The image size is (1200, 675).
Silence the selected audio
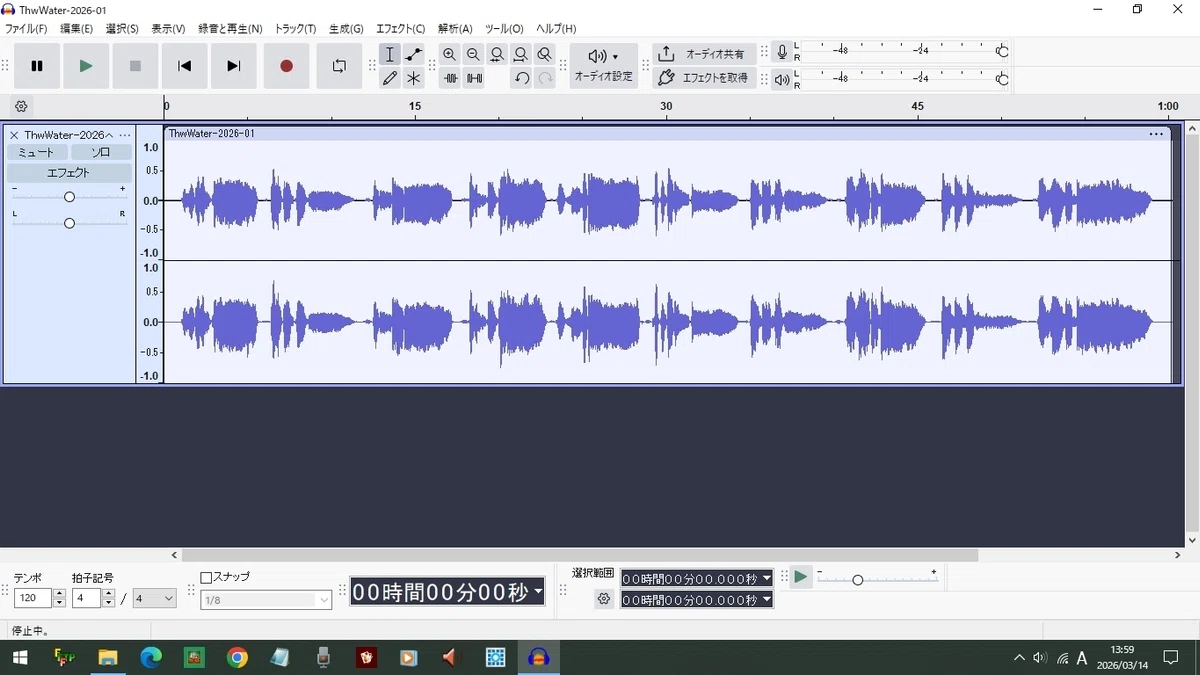(x=474, y=78)
